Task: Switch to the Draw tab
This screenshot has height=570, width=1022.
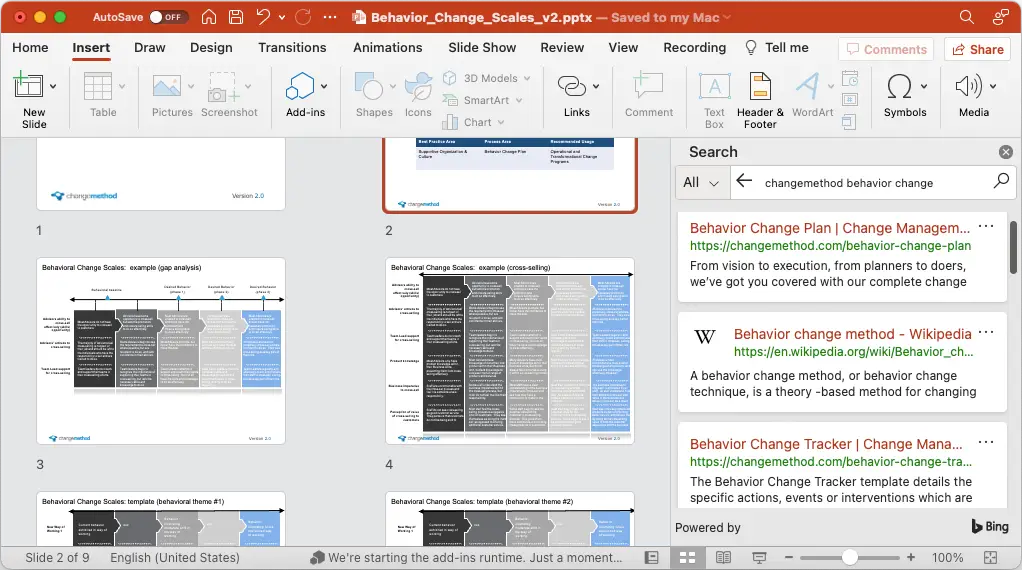Action: (x=149, y=48)
